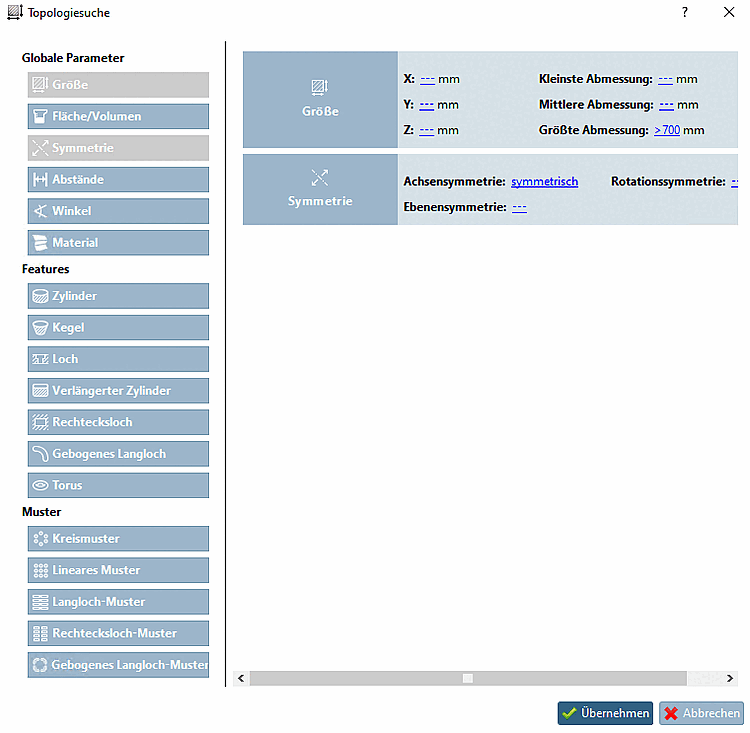
Task: Add Zylinder feature criterion
Action: [118, 296]
